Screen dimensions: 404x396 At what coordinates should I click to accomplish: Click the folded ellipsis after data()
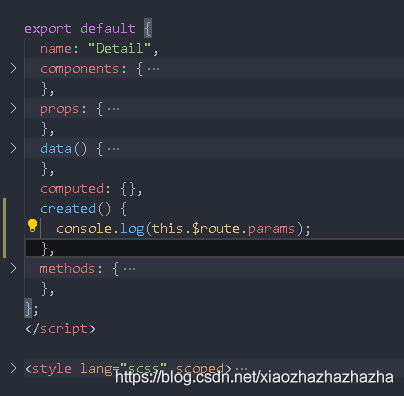coord(113,149)
